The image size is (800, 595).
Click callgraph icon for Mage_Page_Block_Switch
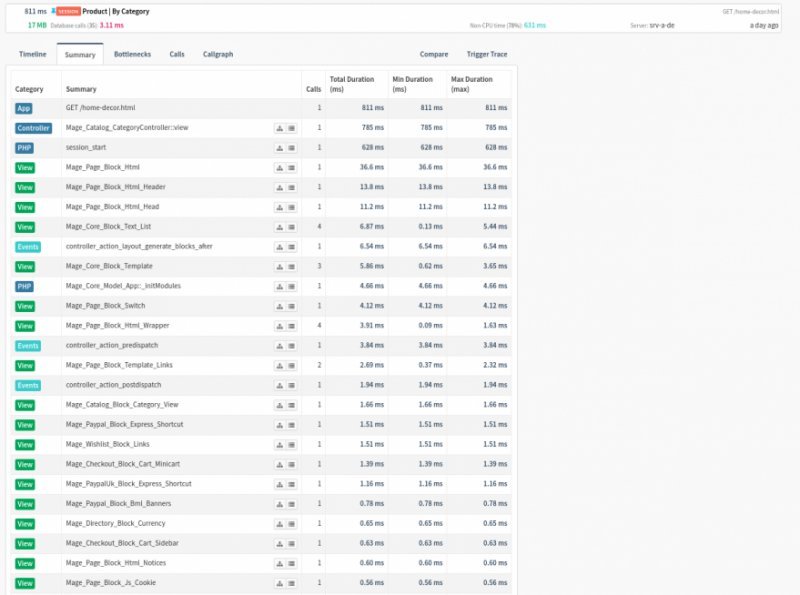(x=279, y=306)
